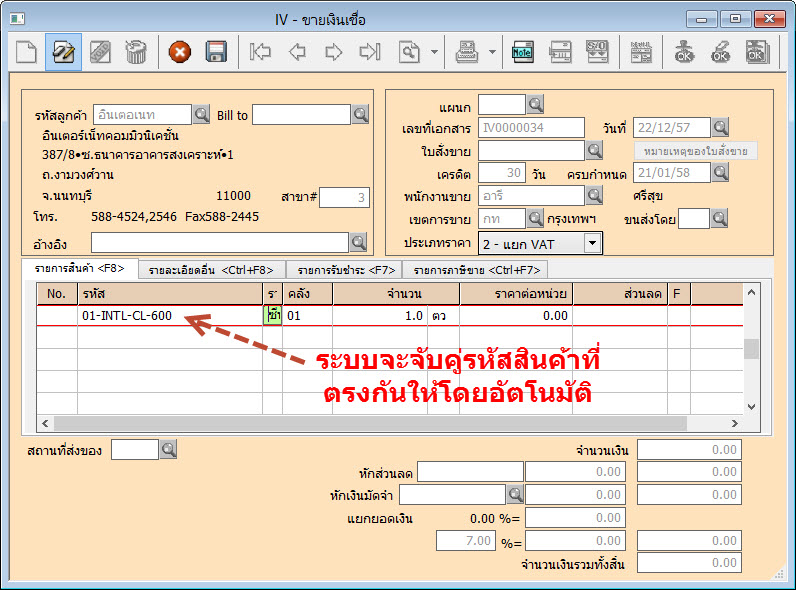Open lookup beside พนักงานขาย field
Image resolution: width=796 pixels, height=590 pixels.
point(594,195)
